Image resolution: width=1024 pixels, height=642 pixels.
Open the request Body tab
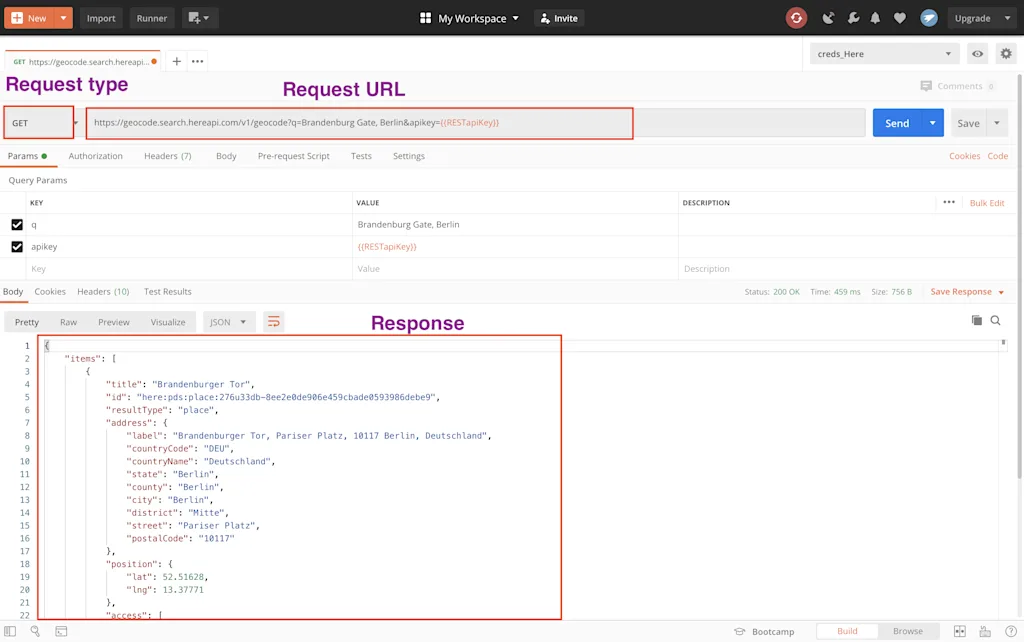(x=226, y=156)
